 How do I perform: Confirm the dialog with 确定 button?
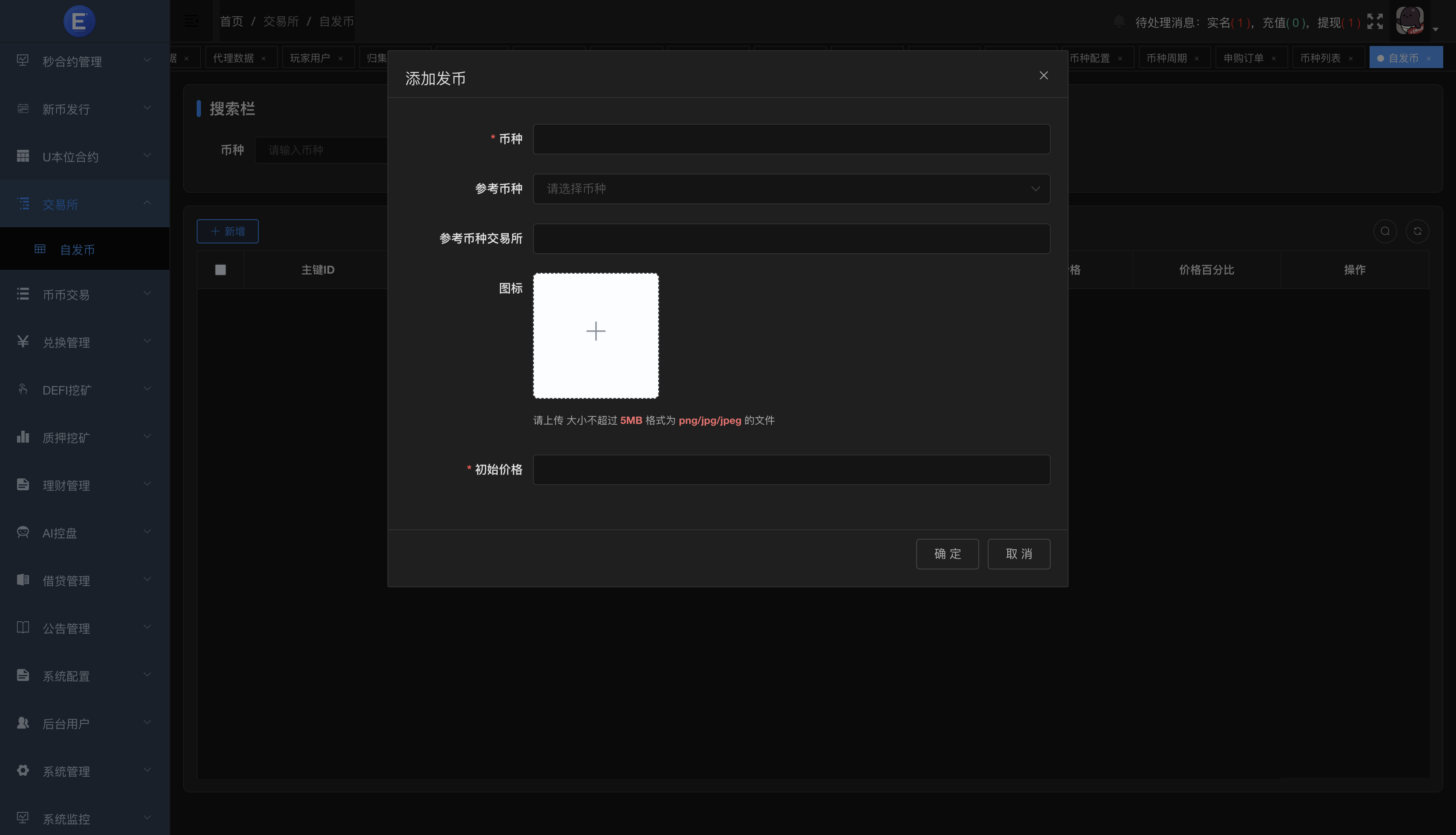point(947,553)
